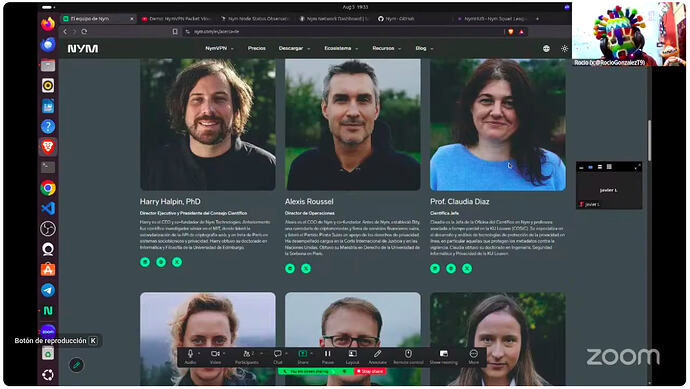Switch to the NymVPN Packet YouTube tab
This screenshot has height=389, width=690.
coord(177,19)
